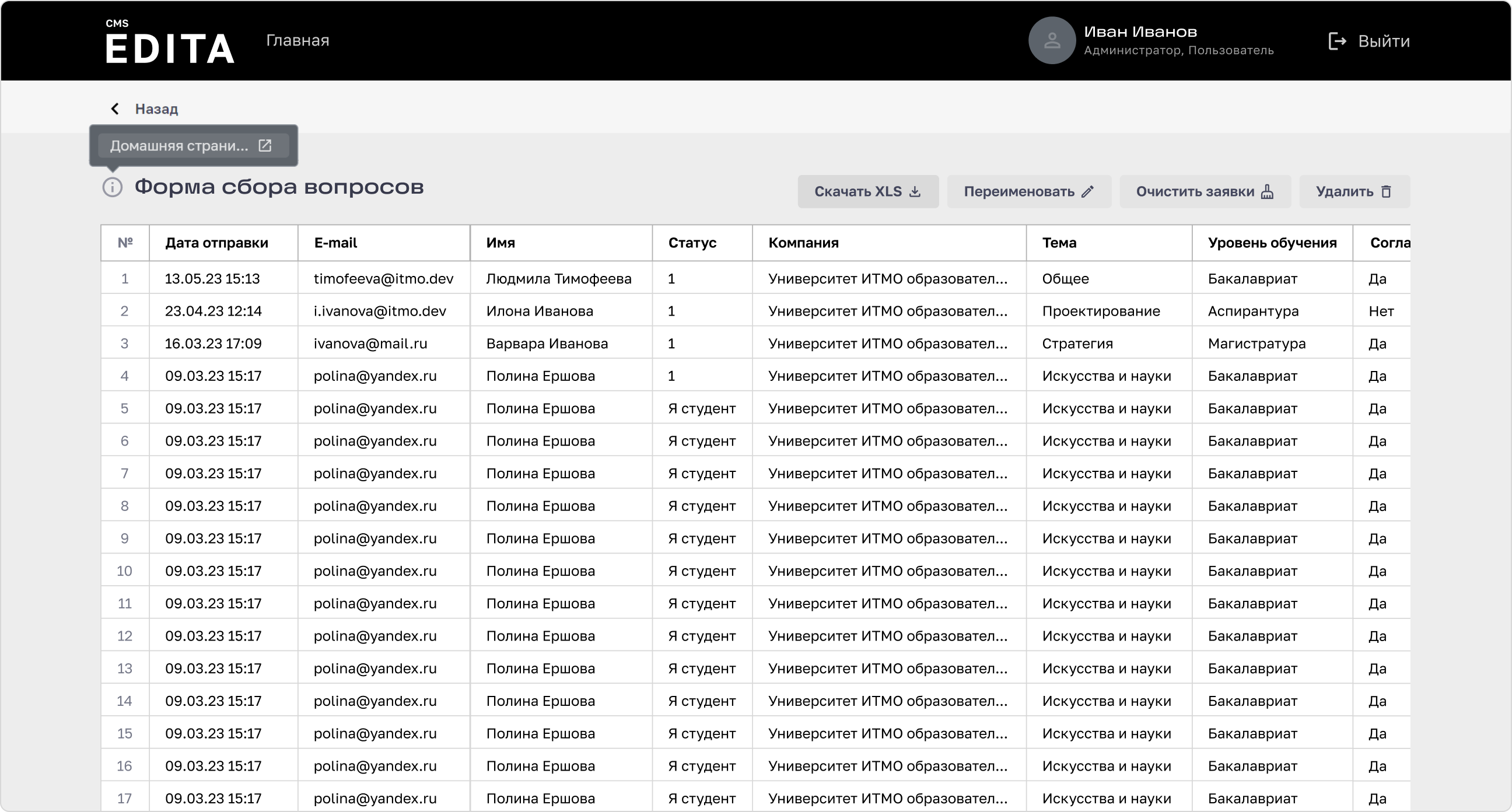
Task: Click the logout arrow icon
Action: (x=1337, y=41)
